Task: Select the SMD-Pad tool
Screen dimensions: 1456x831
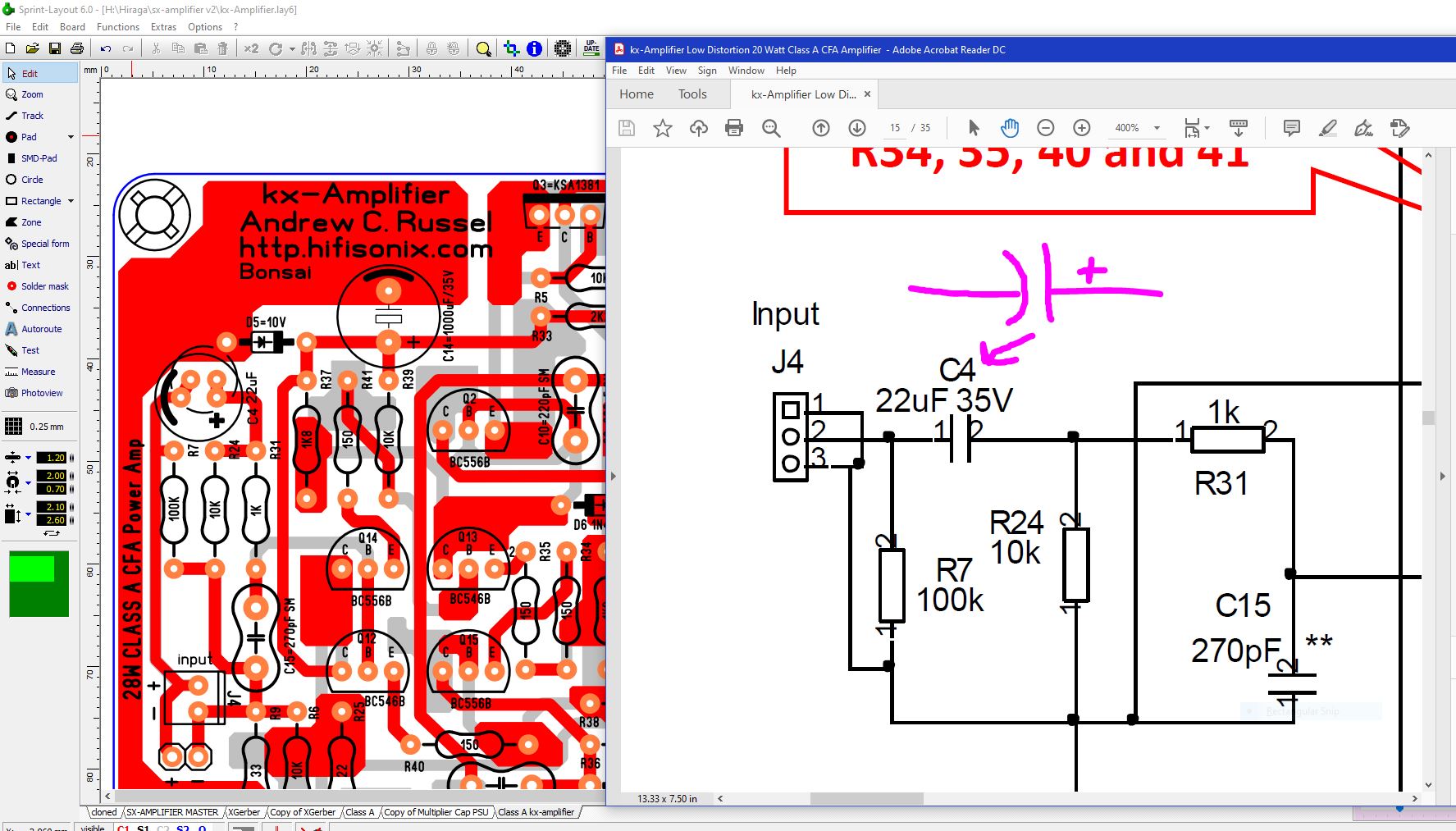Action: click(x=40, y=158)
